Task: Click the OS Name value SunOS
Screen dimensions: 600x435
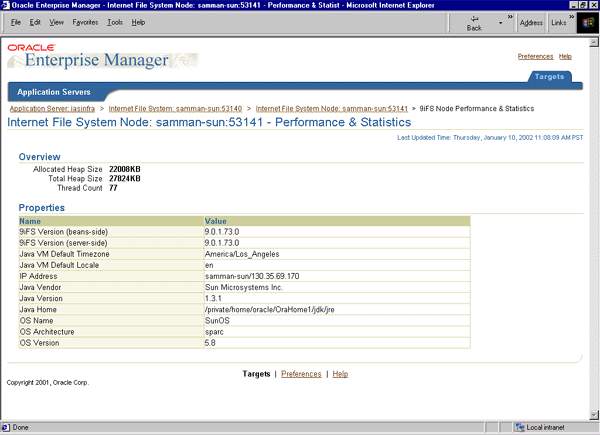Action: coord(217,321)
